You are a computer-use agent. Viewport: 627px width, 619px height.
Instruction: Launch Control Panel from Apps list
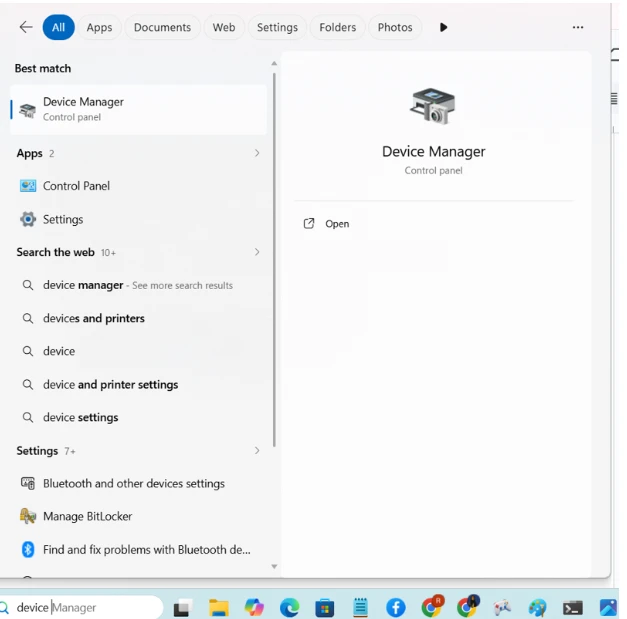[x=138, y=186]
